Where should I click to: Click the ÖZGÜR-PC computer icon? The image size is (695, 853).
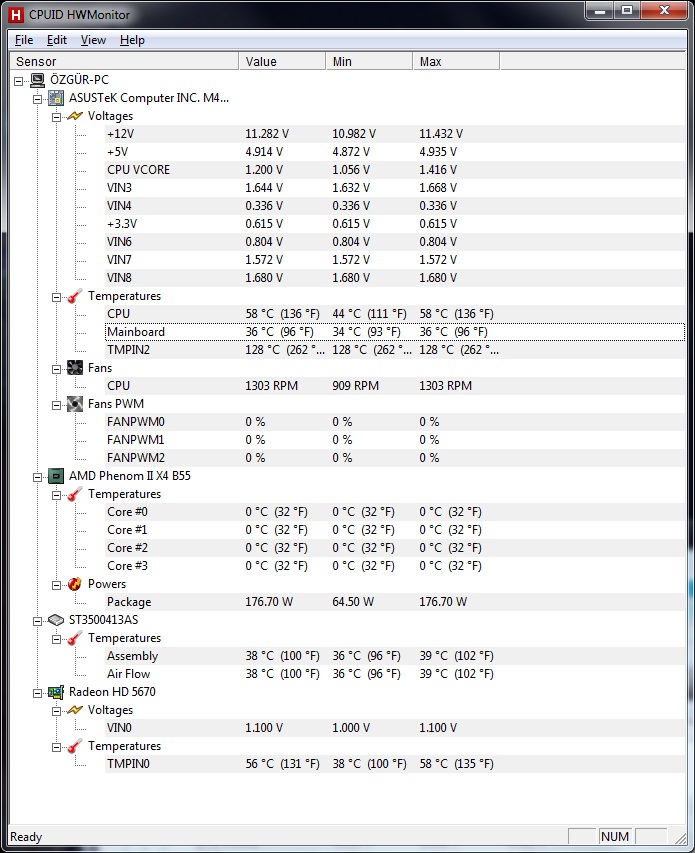coord(38,80)
